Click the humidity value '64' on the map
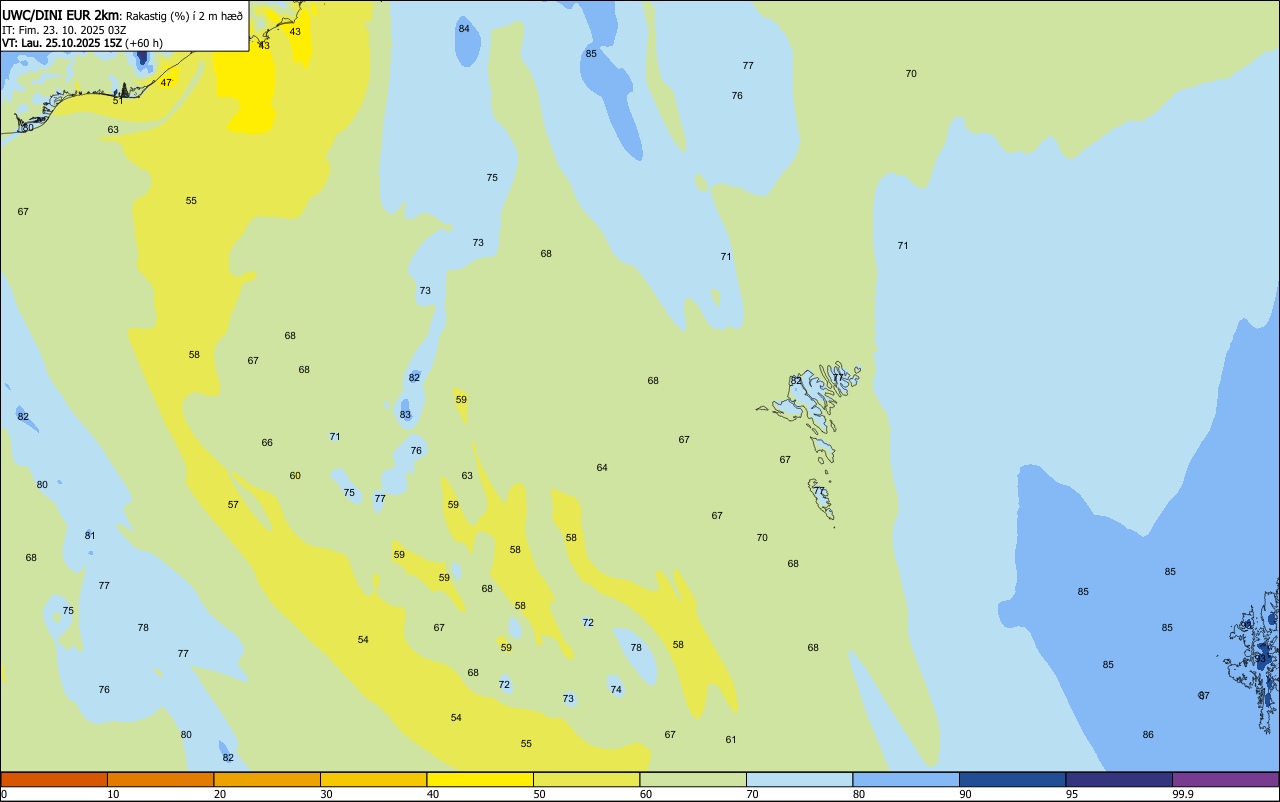 coord(602,467)
